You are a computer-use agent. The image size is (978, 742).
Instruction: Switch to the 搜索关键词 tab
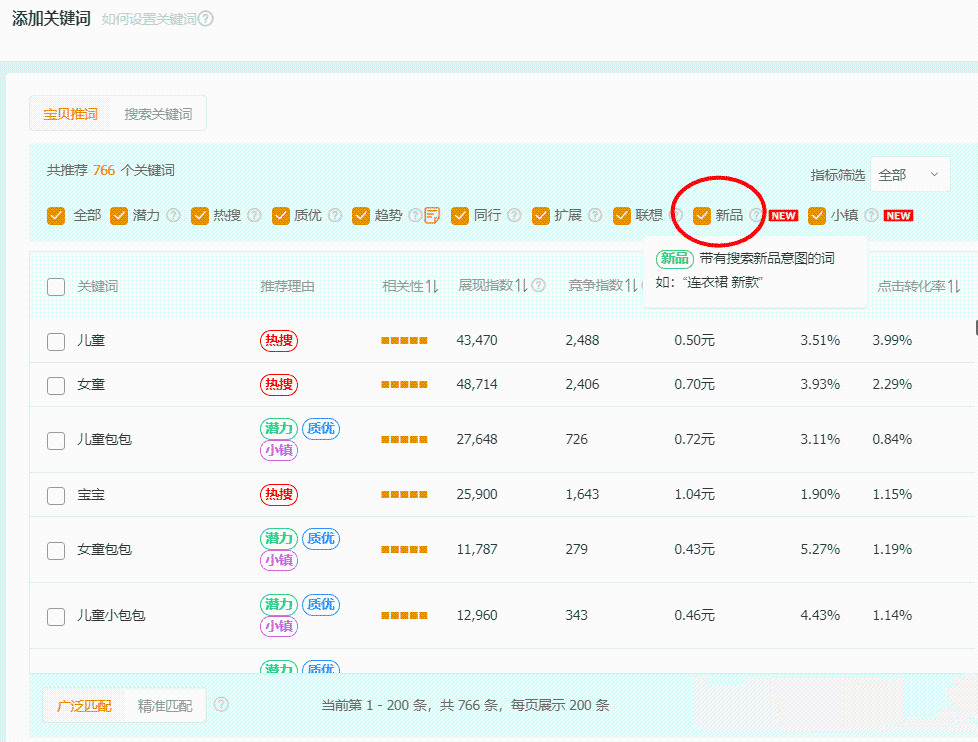158,114
